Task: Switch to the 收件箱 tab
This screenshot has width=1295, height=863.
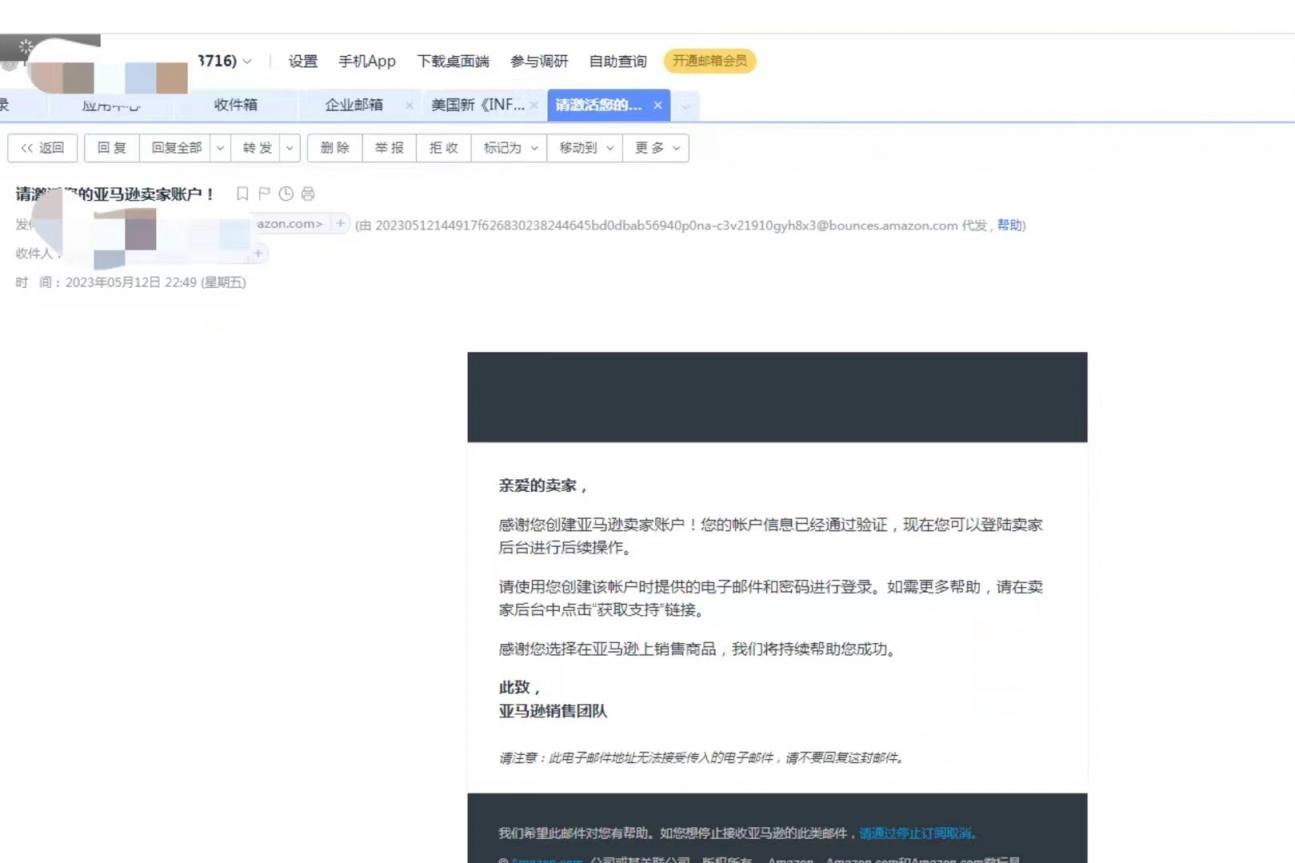Action: (236, 105)
